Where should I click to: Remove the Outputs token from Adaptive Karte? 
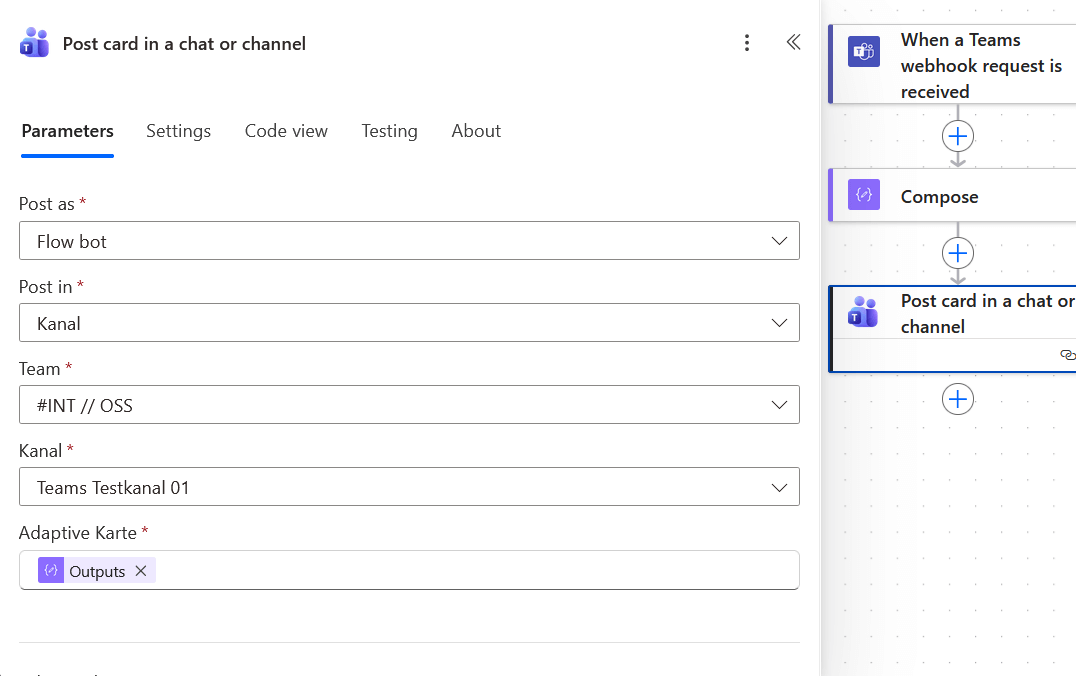click(141, 571)
